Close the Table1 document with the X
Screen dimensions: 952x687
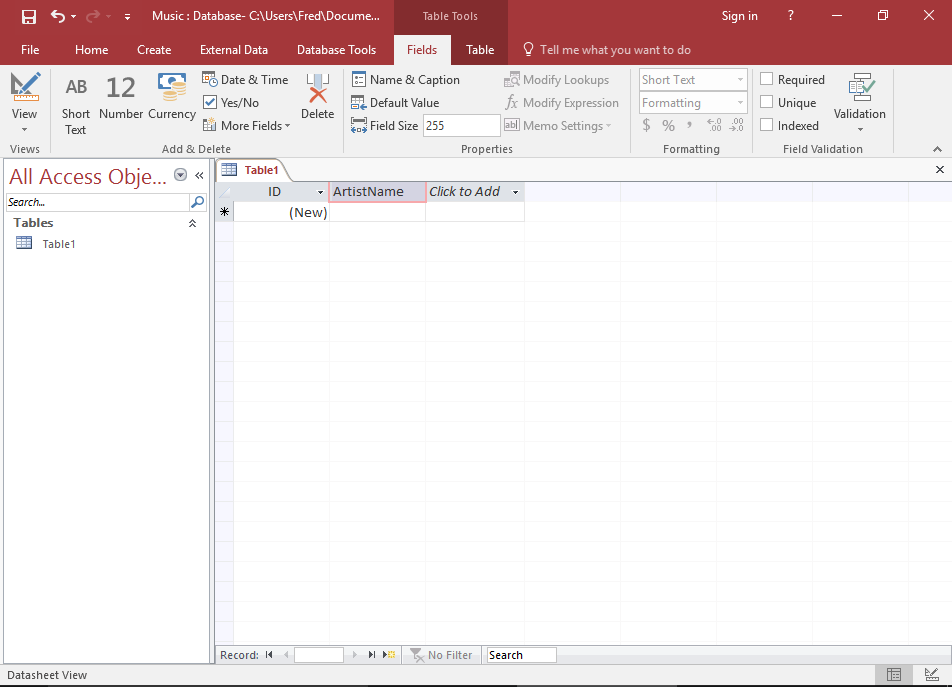[939, 170]
